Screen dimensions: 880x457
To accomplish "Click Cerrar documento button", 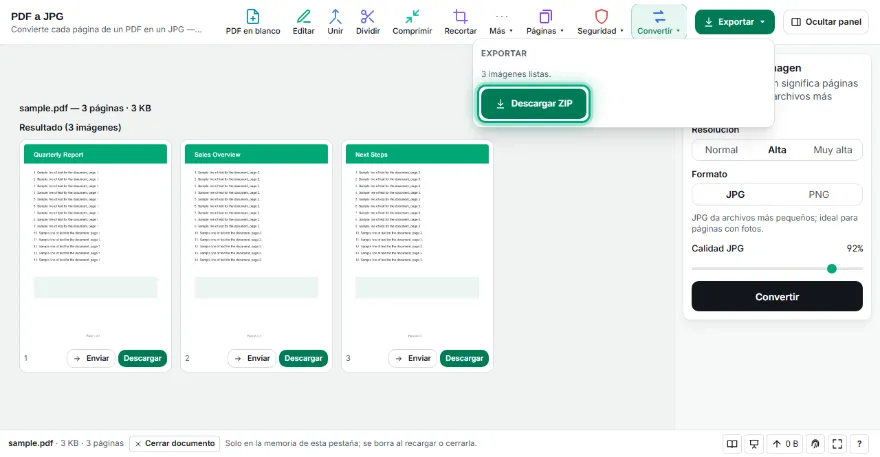I will pos(175,444).
